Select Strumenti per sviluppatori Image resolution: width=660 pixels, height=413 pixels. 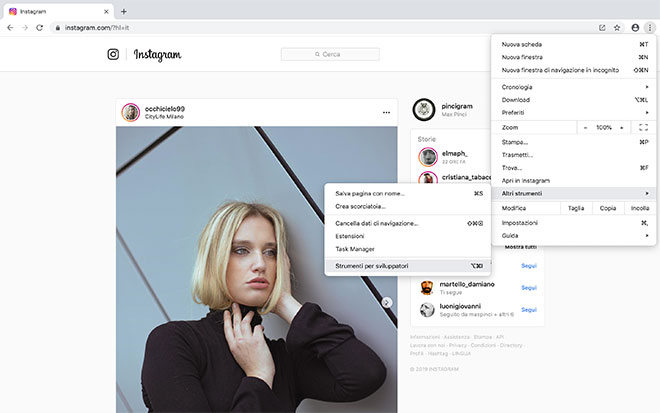click(x=372, y=265)
